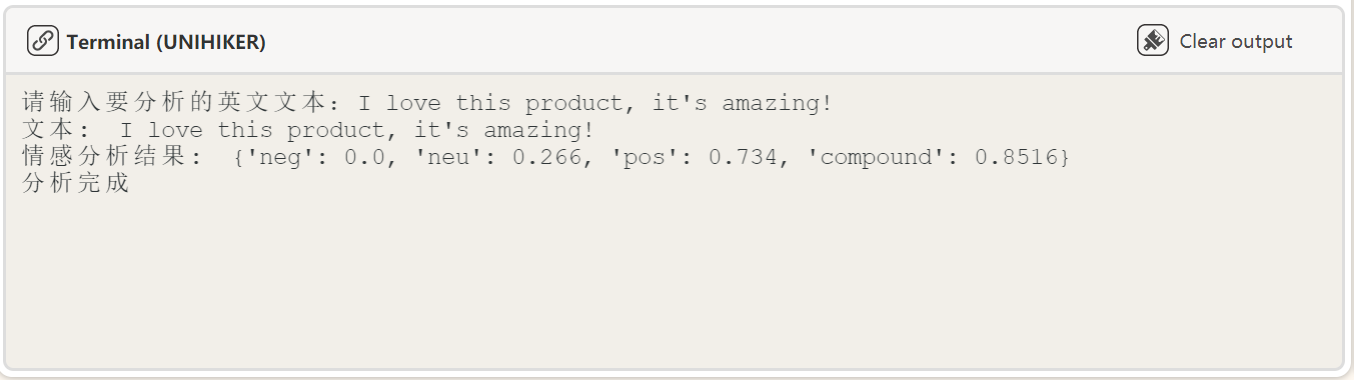Click the second output line starting 文本
The height and width of the screenshot is (380, 1354).
tap(308, 130)
